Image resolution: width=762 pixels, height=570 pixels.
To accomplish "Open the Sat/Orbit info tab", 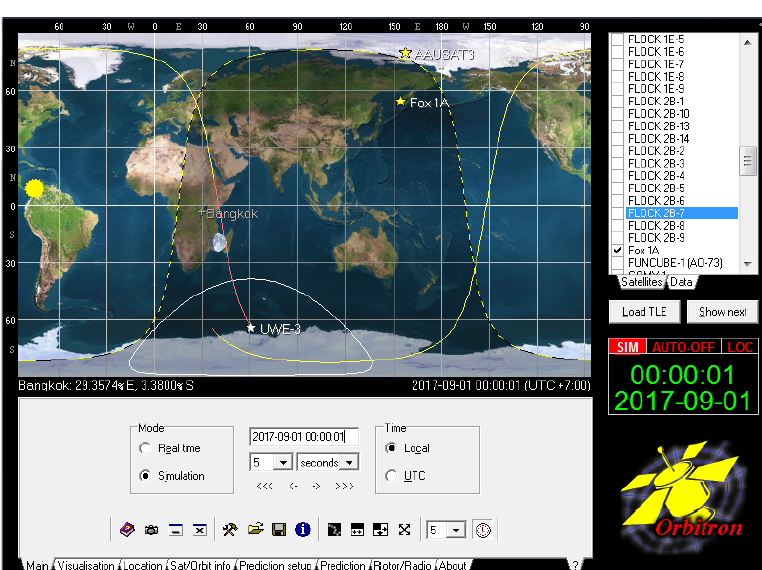I will pos(201,565).
